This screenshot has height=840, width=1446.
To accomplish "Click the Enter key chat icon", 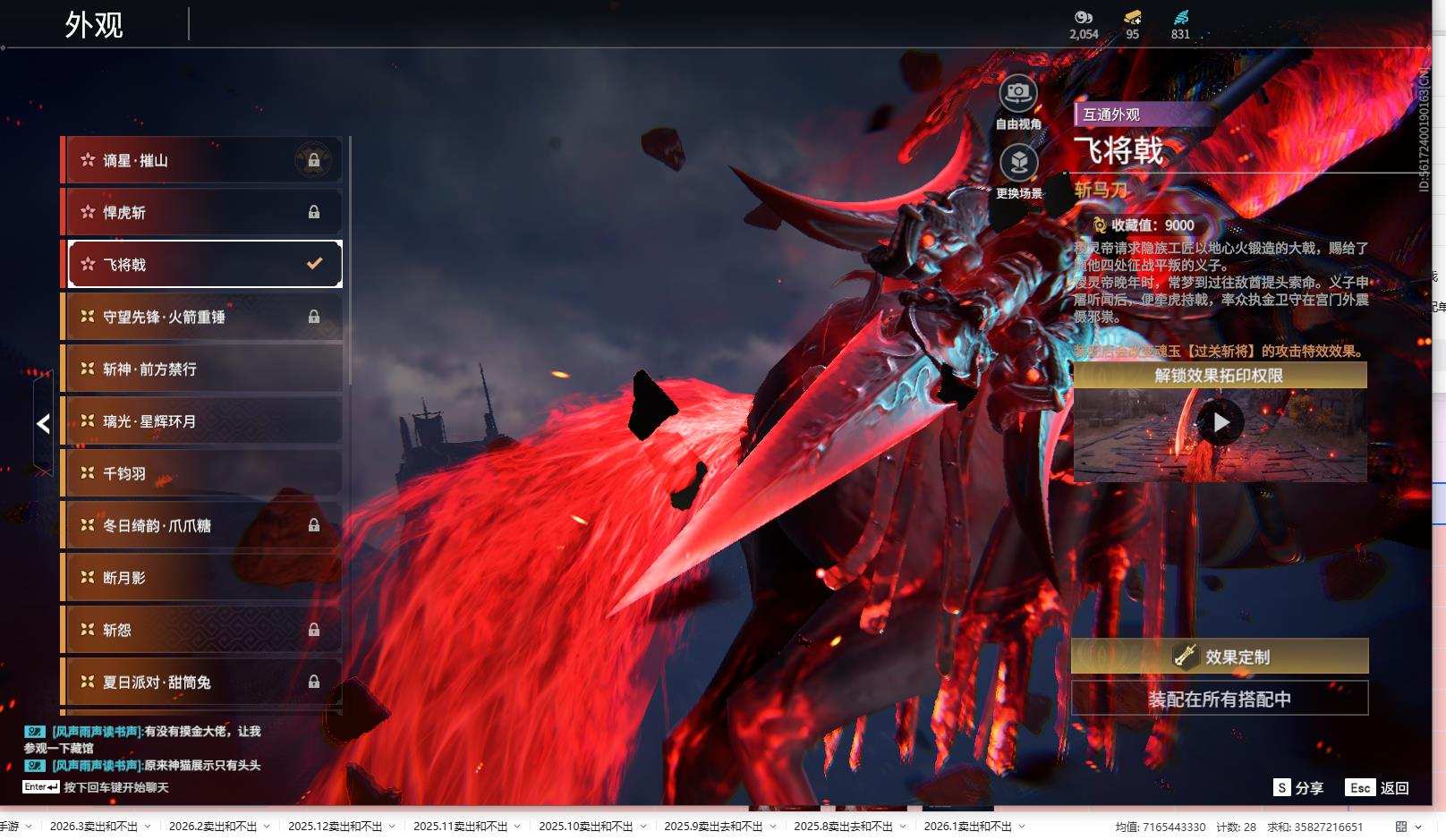I will coord(41,787).
